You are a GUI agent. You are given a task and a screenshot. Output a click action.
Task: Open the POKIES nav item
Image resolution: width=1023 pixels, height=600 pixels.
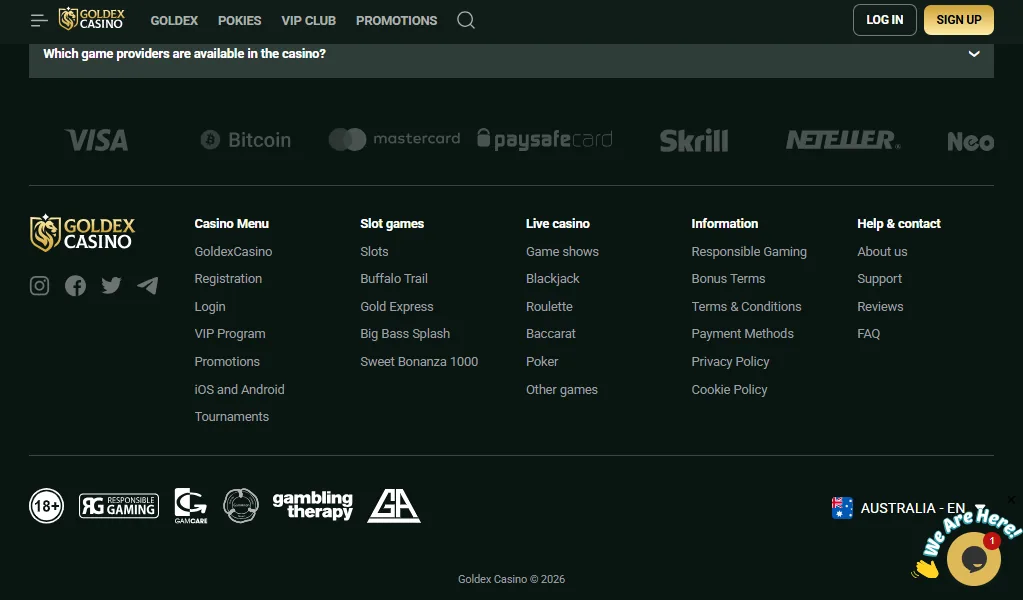tap(239, 20)
